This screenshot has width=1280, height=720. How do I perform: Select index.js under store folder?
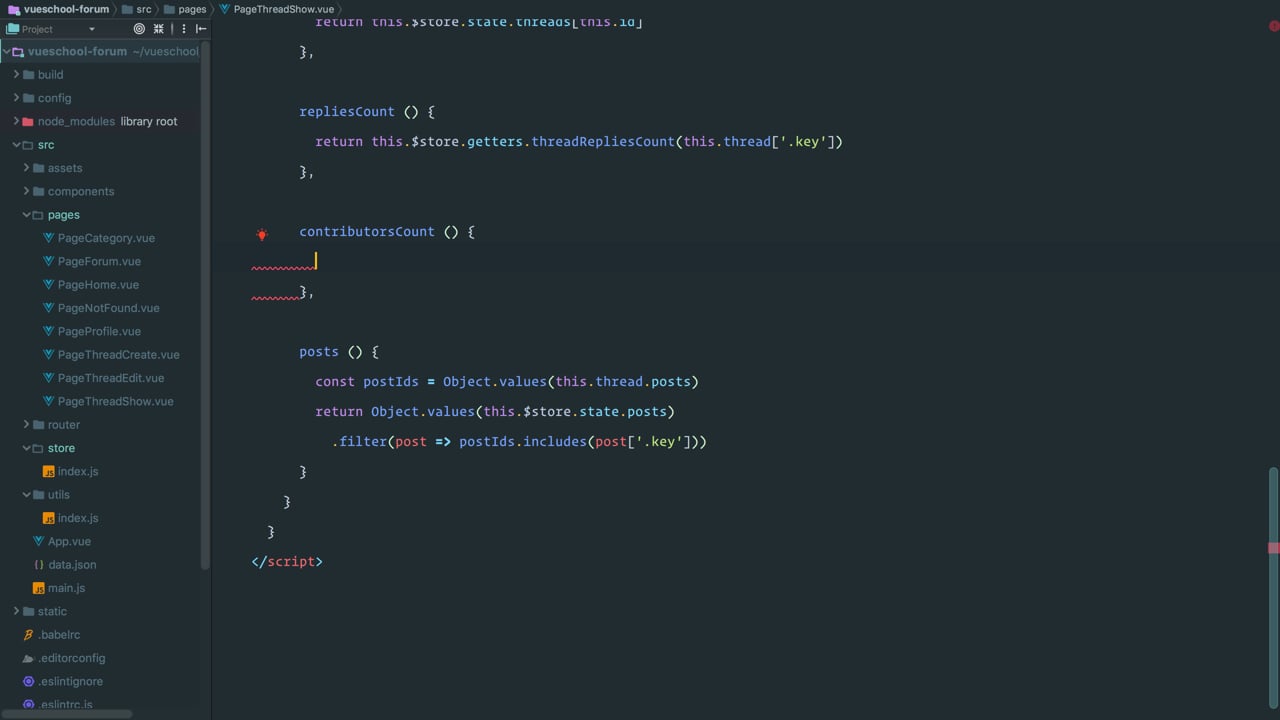(78, 471)
